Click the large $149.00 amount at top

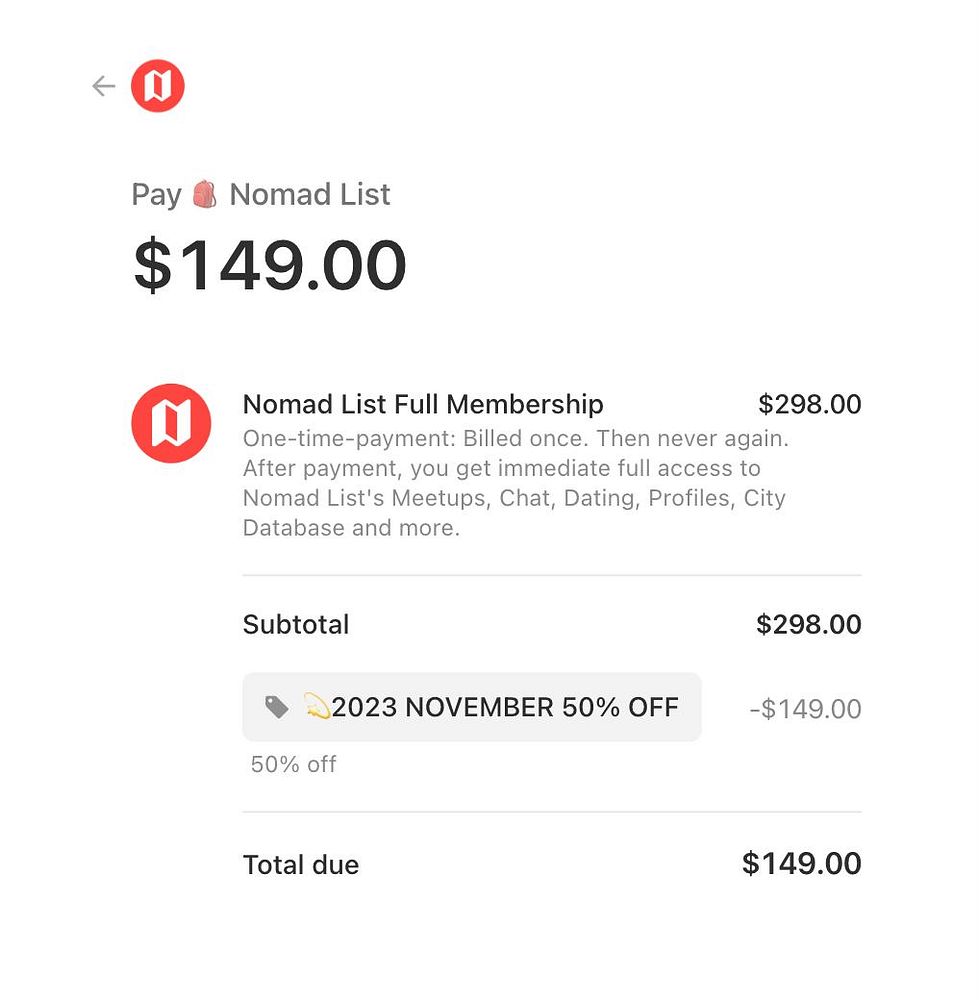[270, 266]
